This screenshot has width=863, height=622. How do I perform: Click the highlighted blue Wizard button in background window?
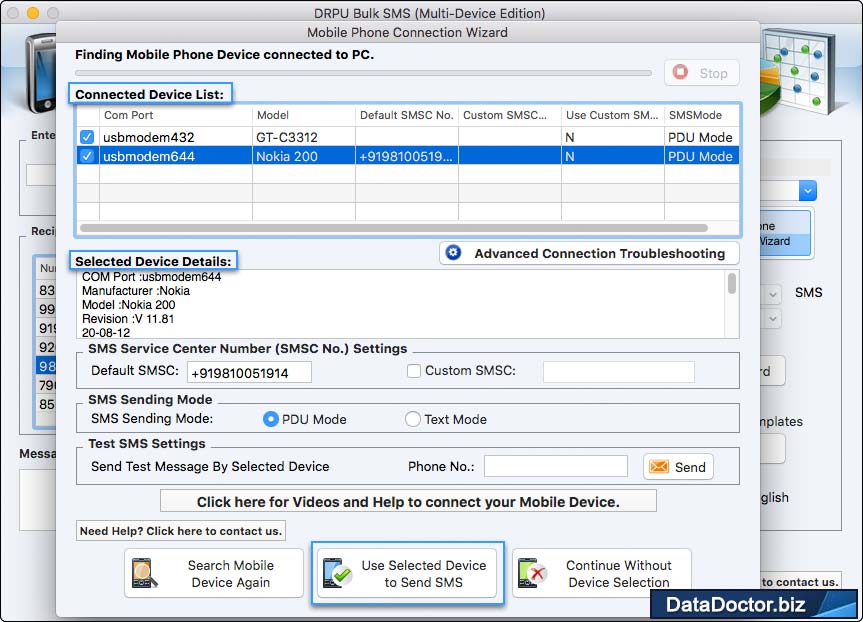784,233
